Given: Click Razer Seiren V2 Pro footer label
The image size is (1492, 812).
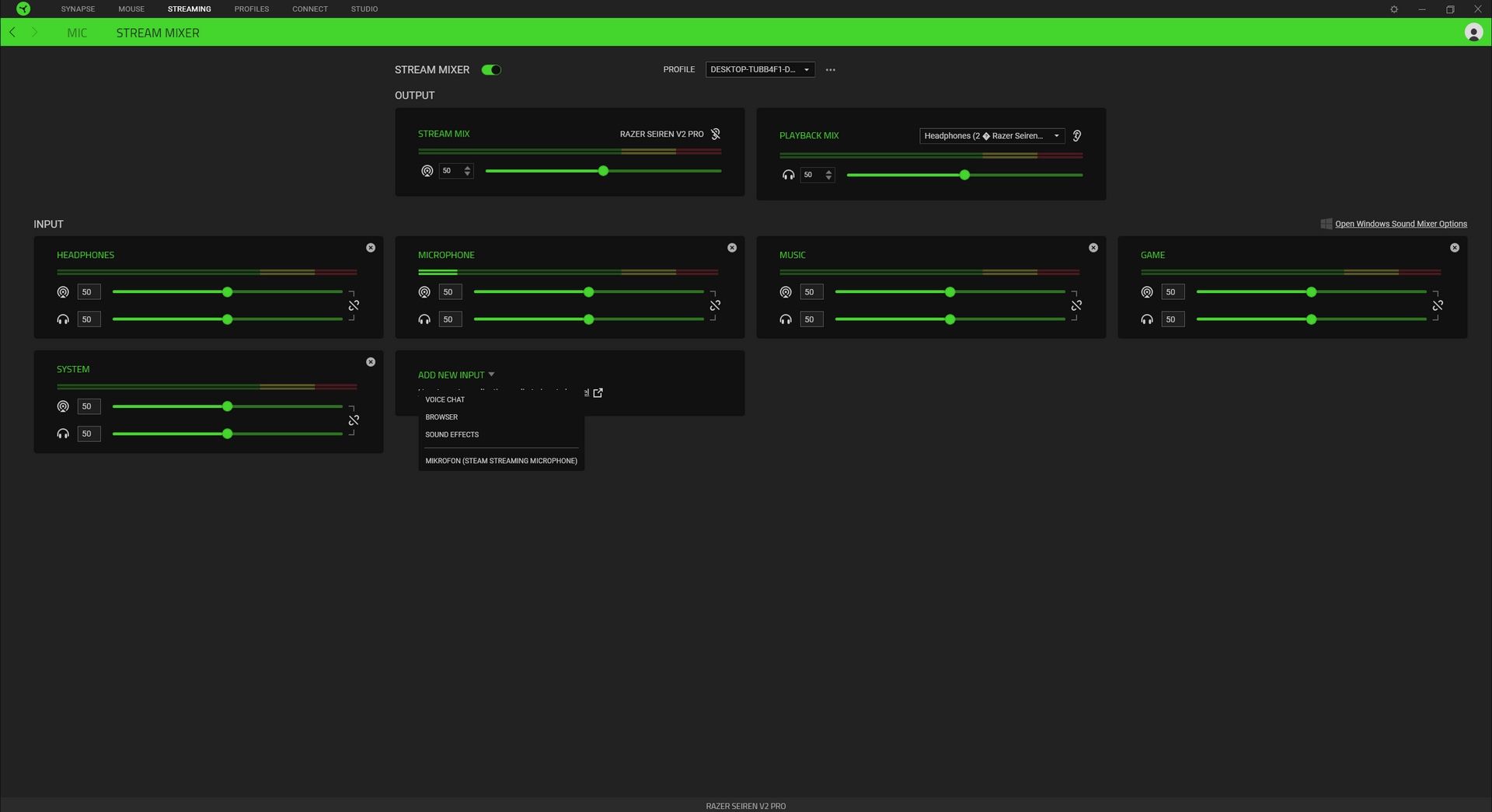Looking at the screenshot, I should pyautogui.click(x=746, y=806).
